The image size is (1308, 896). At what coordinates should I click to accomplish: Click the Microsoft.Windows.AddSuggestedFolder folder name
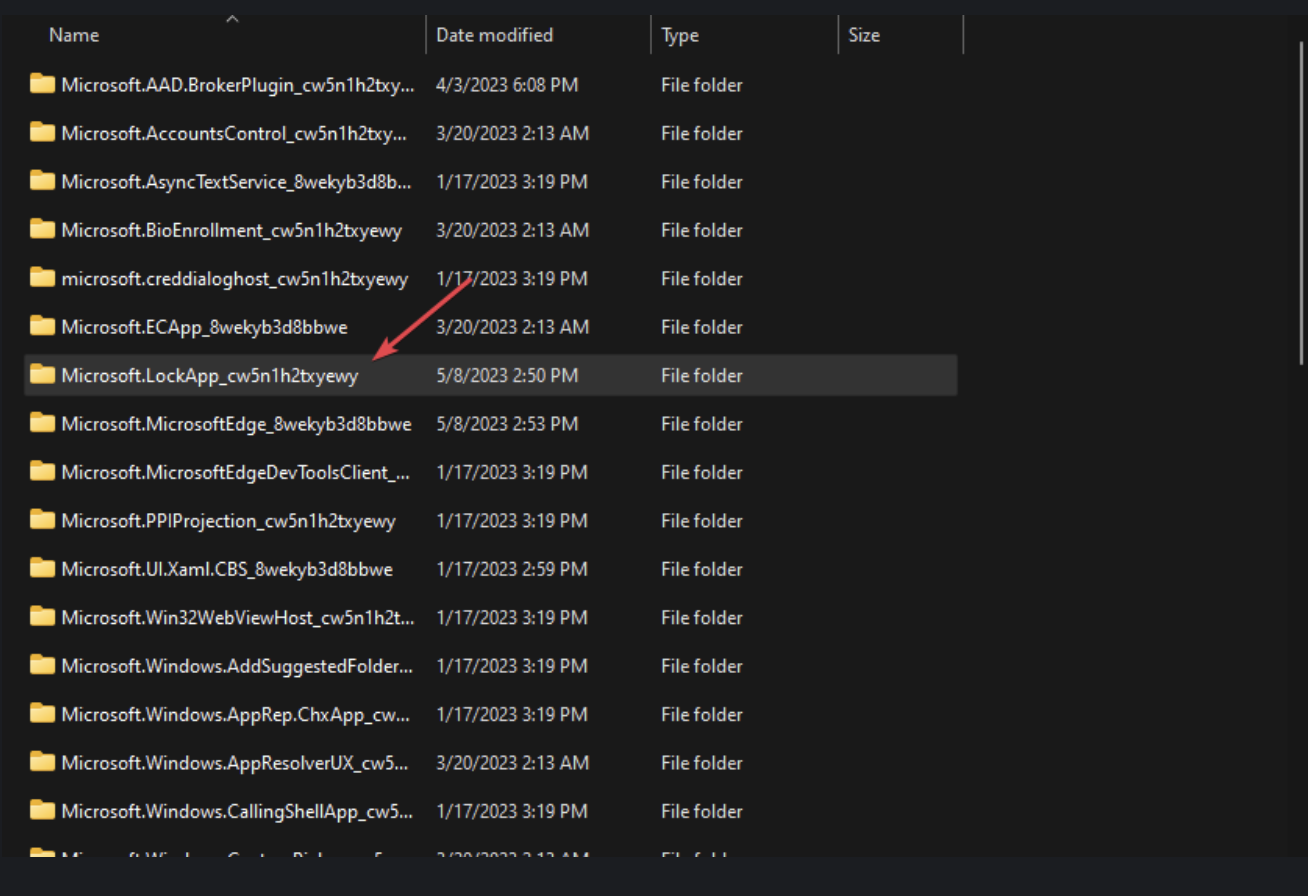(x=237, y=666)
